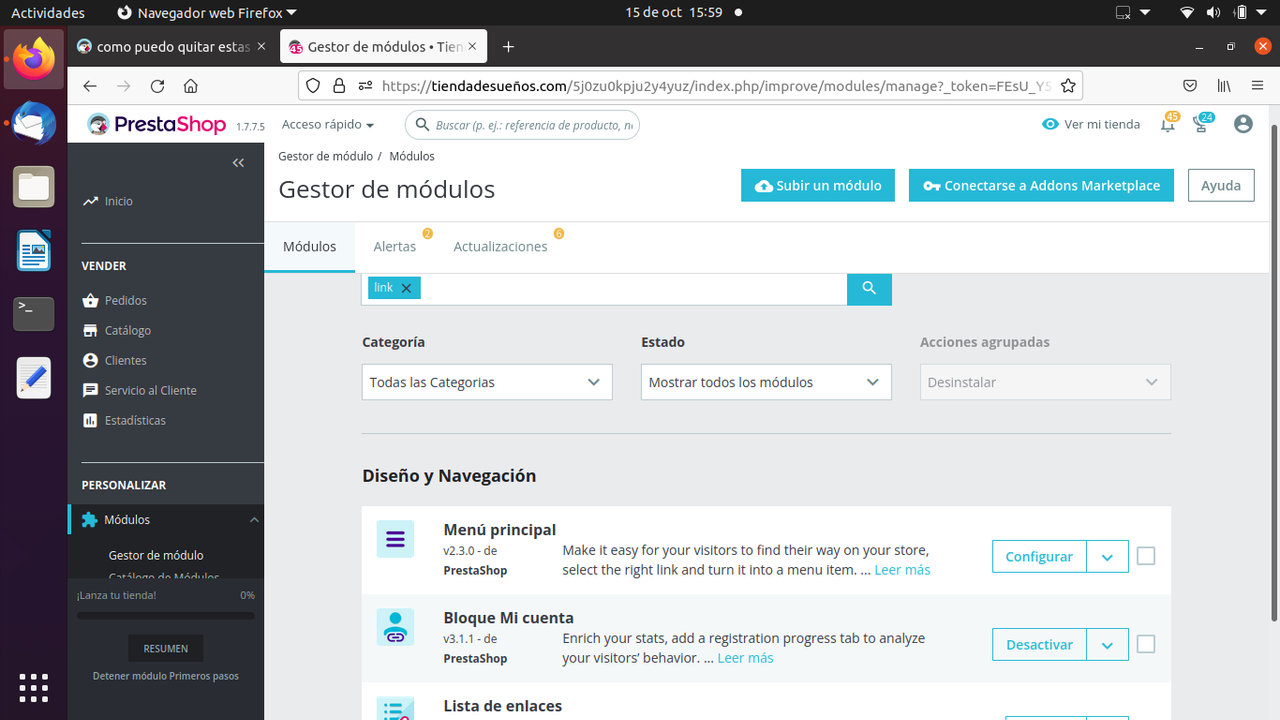Image resolution: width=1280 pixels, height=720 pixels.
Task: Select the Bloque Mi cuenta module checkbox
Action: coord(1146,644)
